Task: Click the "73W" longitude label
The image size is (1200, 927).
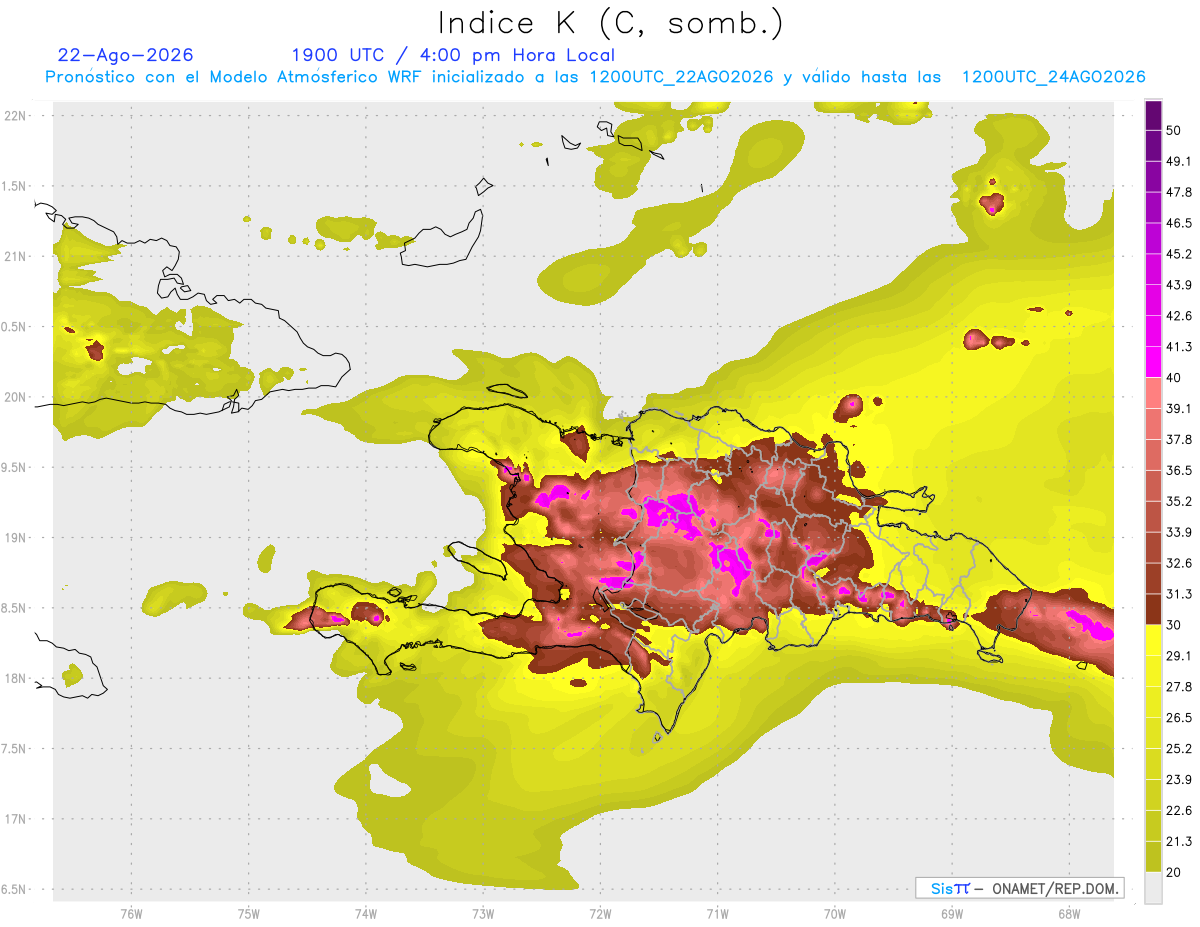Action: pyautogui.click(x=482, y=914)
